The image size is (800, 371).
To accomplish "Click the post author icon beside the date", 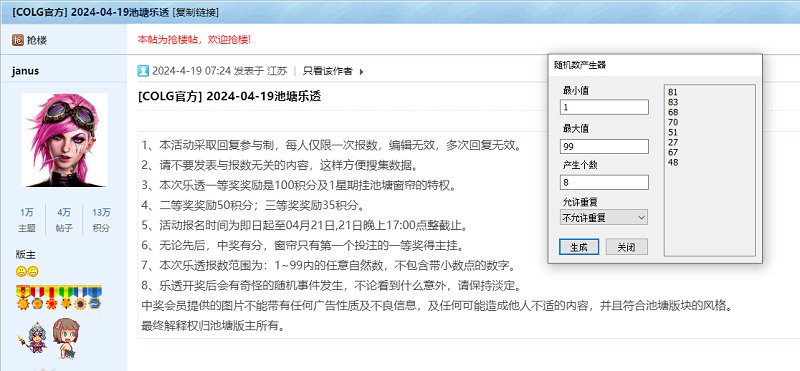I will [x=143, y=71].
